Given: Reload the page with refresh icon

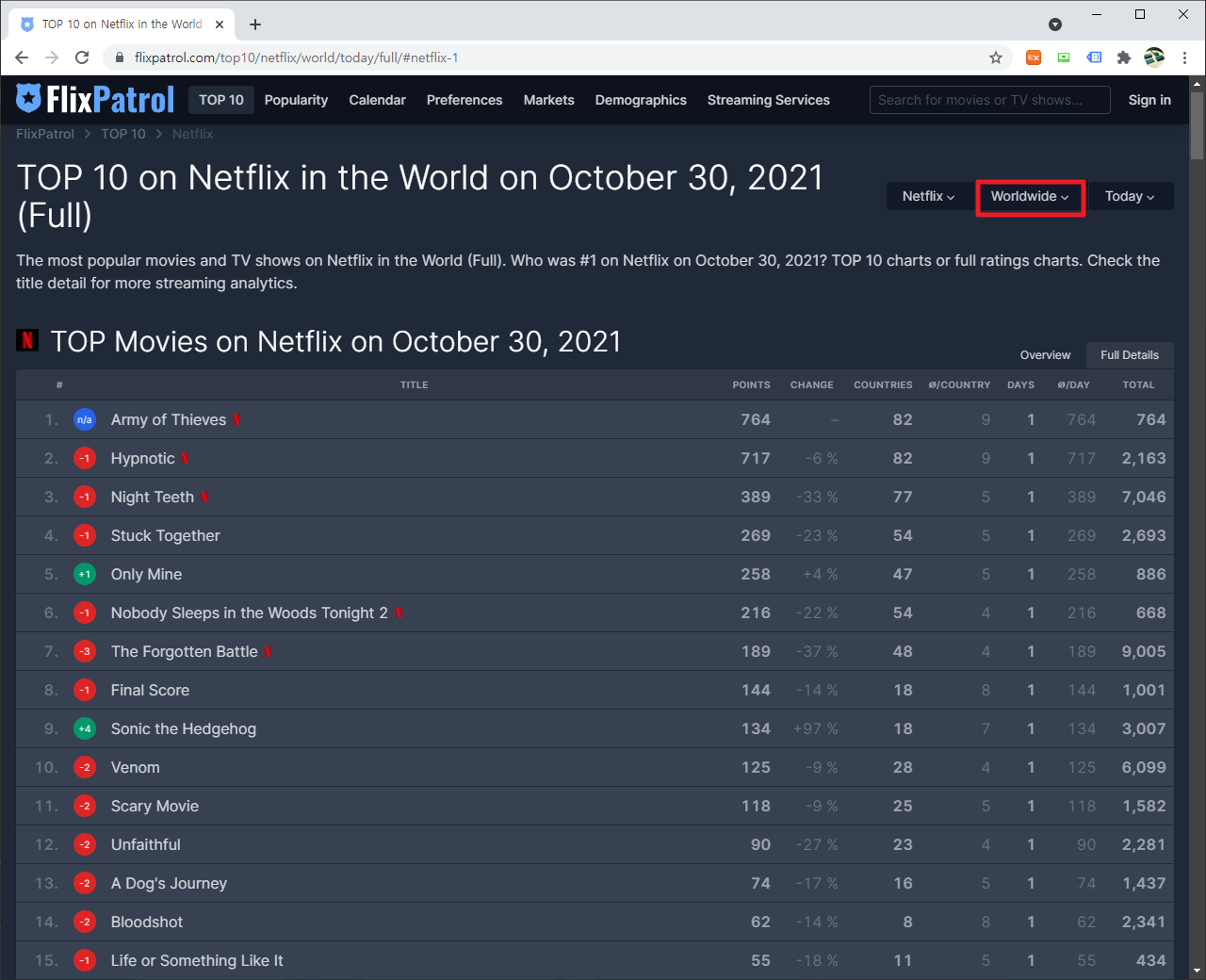Looking at the screenshot, I should pos(82,57).
